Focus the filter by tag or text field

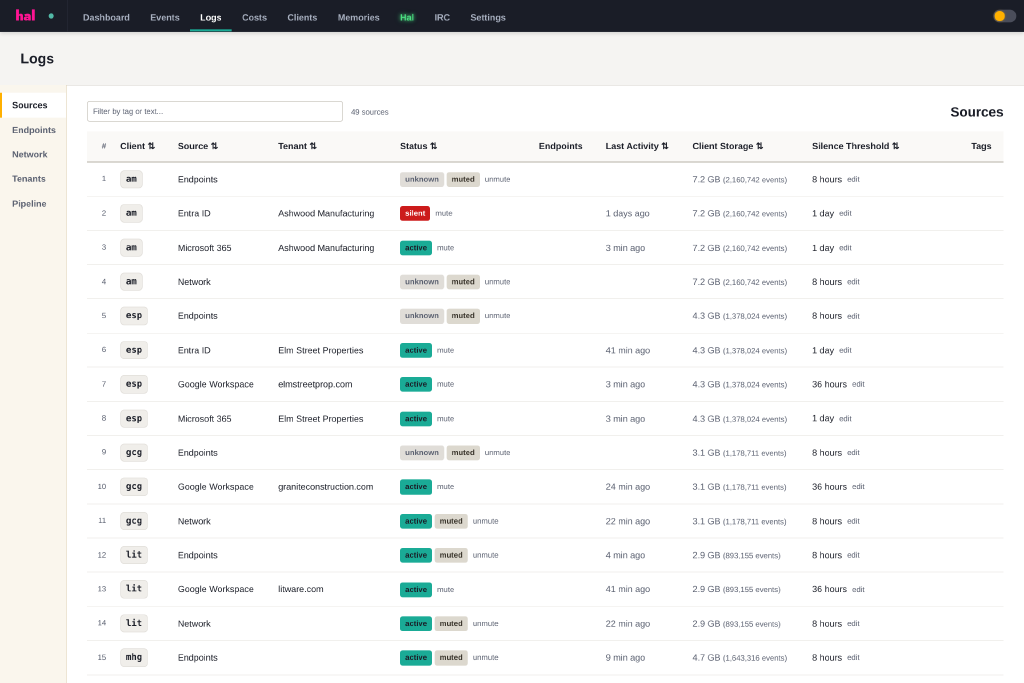[215, 111]
